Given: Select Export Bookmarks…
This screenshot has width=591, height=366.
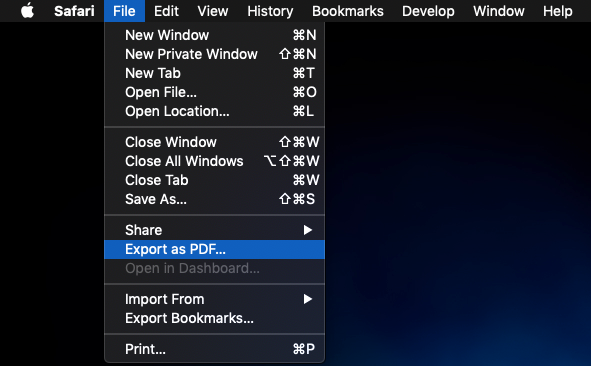Looking at the screenshot, I should pos(214,318).
